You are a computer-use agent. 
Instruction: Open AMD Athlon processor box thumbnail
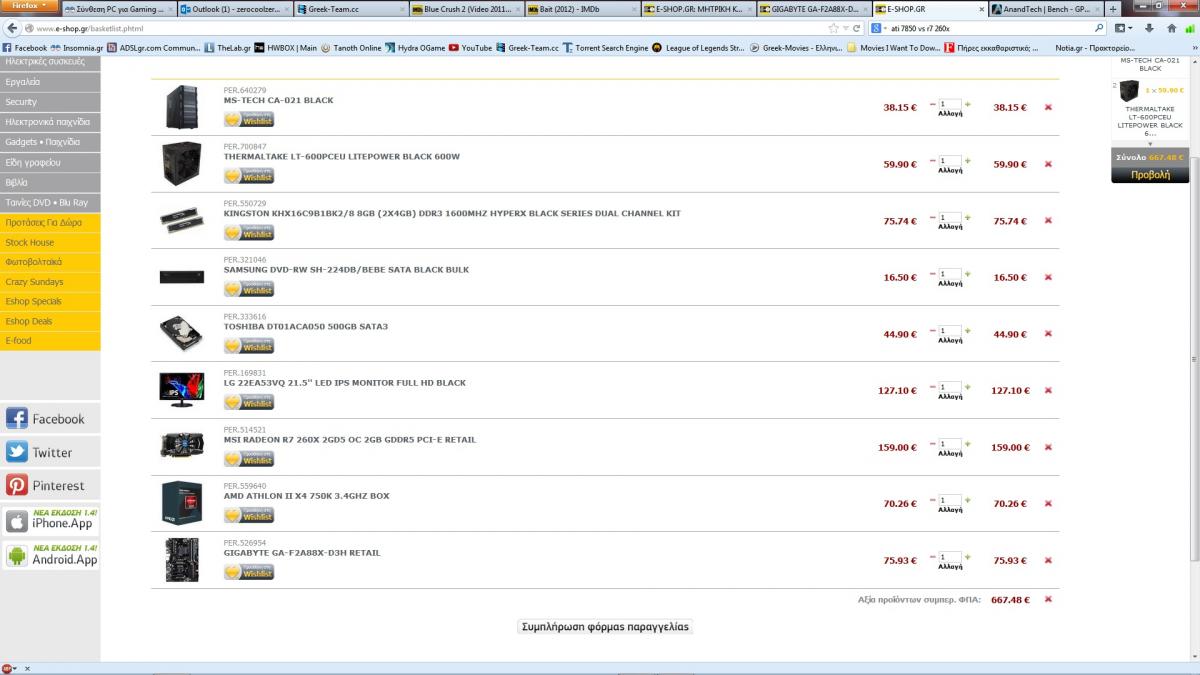click(182, 503)
